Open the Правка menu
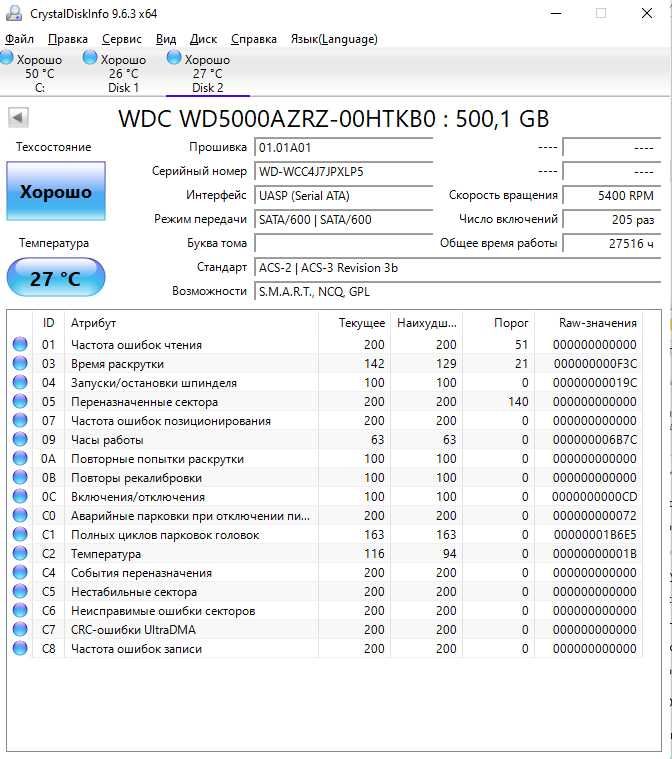Image resolution: width=672 pixels, height=759 pixels. pyautogui.click(x=68, y=39)
